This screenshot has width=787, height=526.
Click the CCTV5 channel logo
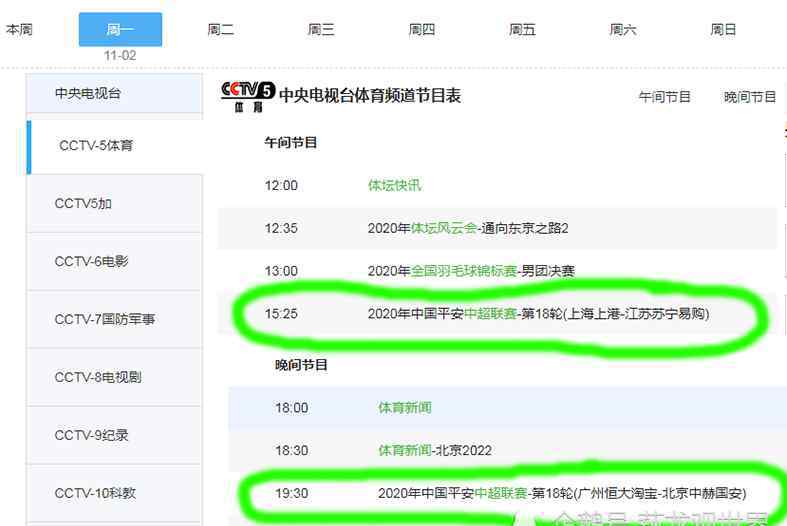tap(248, 96)
